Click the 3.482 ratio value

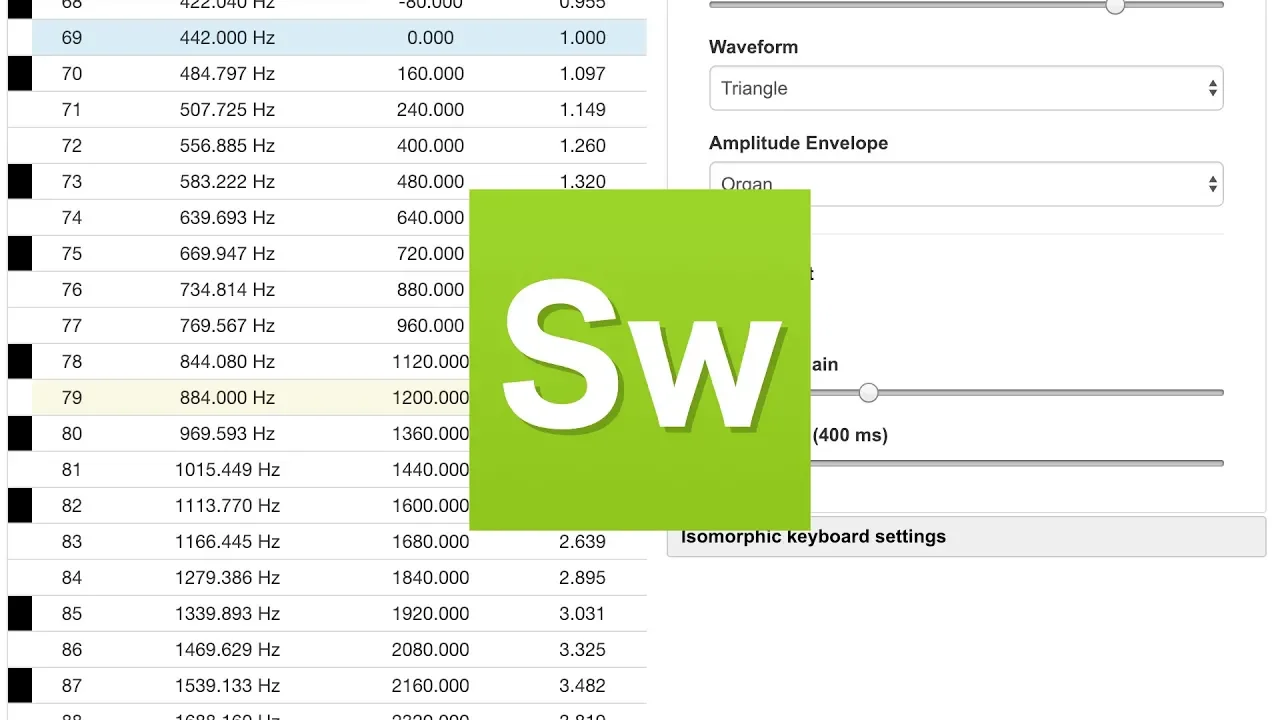pos(582,686)
